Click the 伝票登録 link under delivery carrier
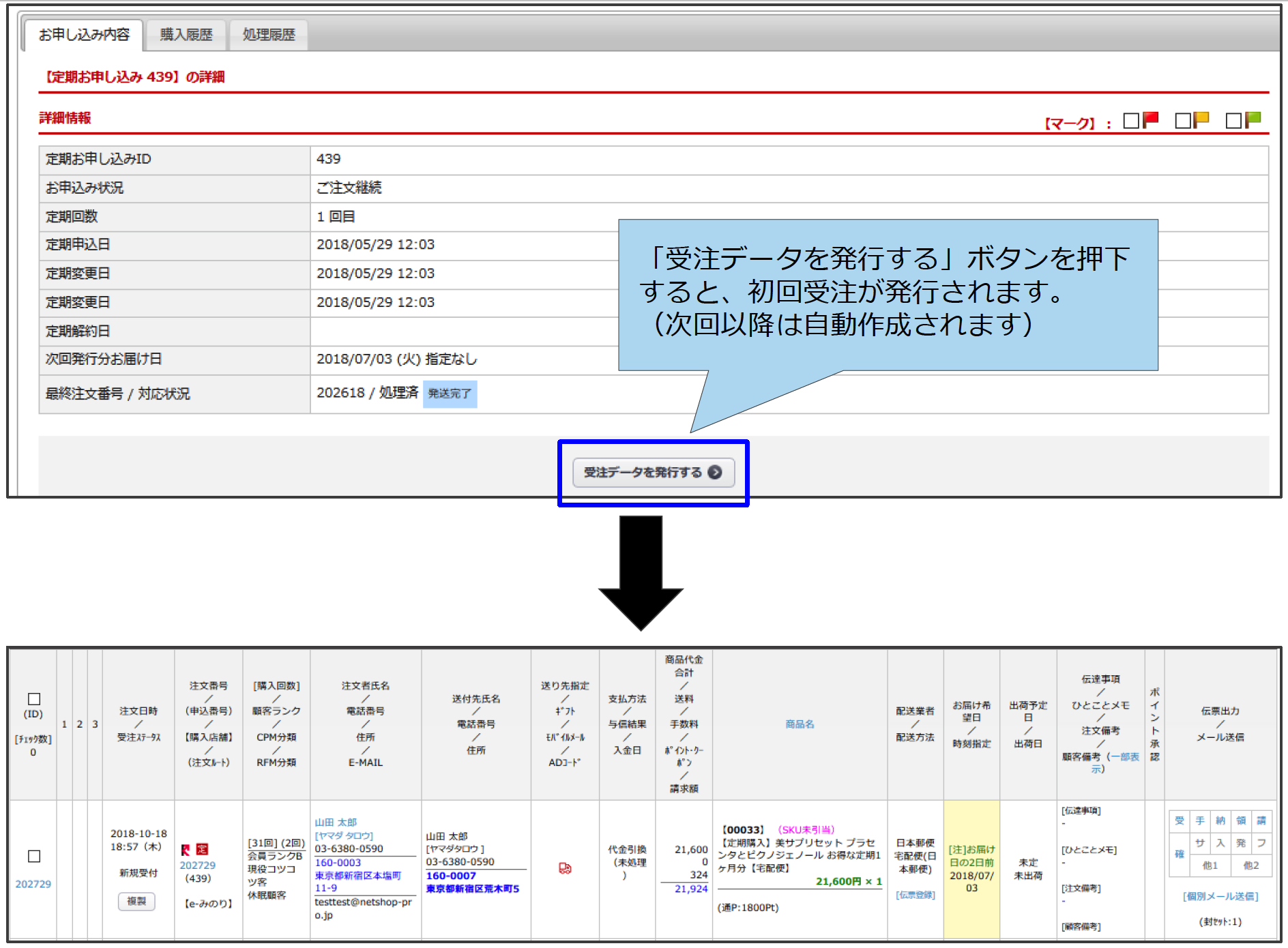The width and height of the screenshot is (1288, 948). tap(915, 895)
